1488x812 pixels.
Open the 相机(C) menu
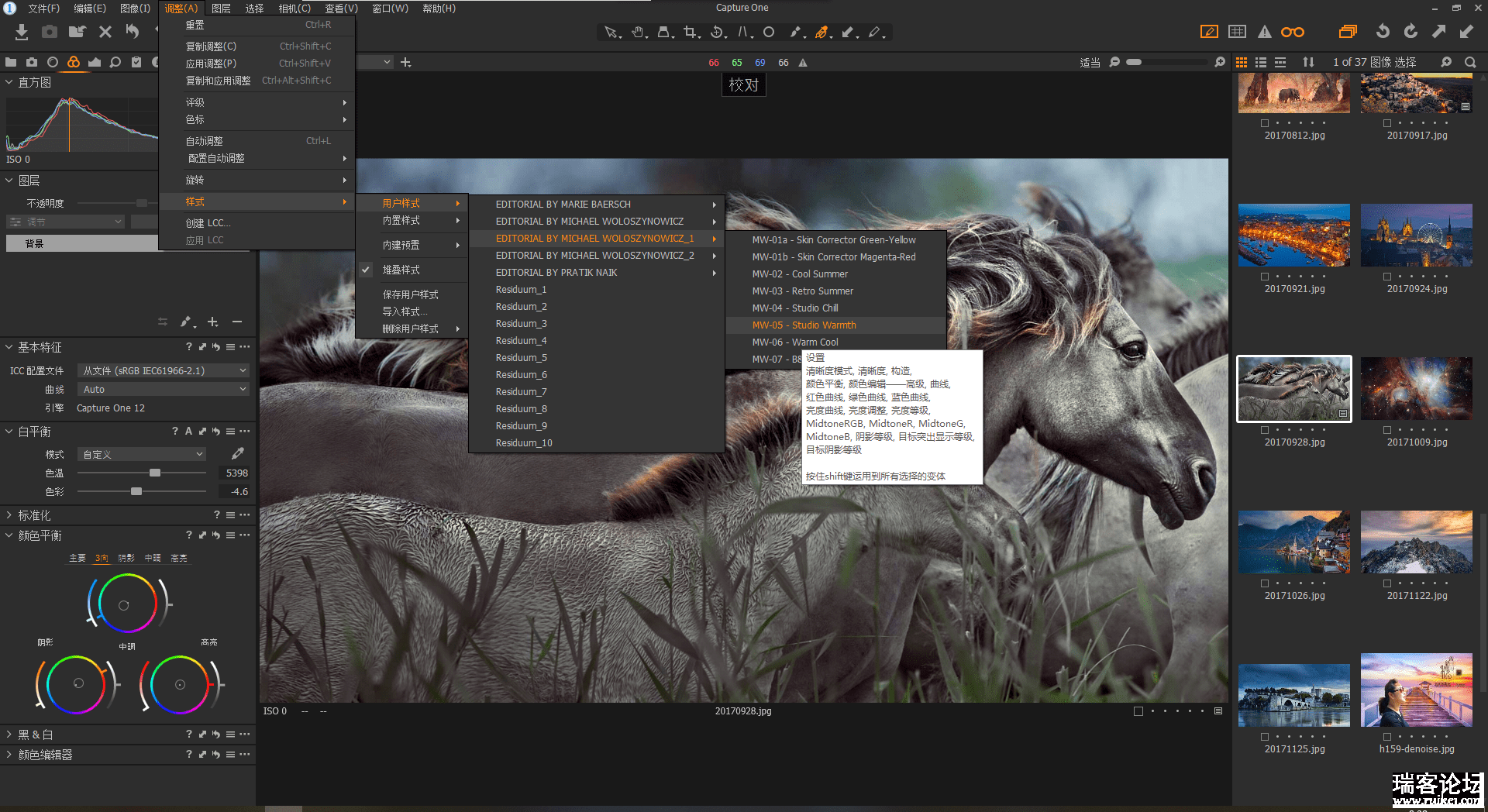coord(294,9)
